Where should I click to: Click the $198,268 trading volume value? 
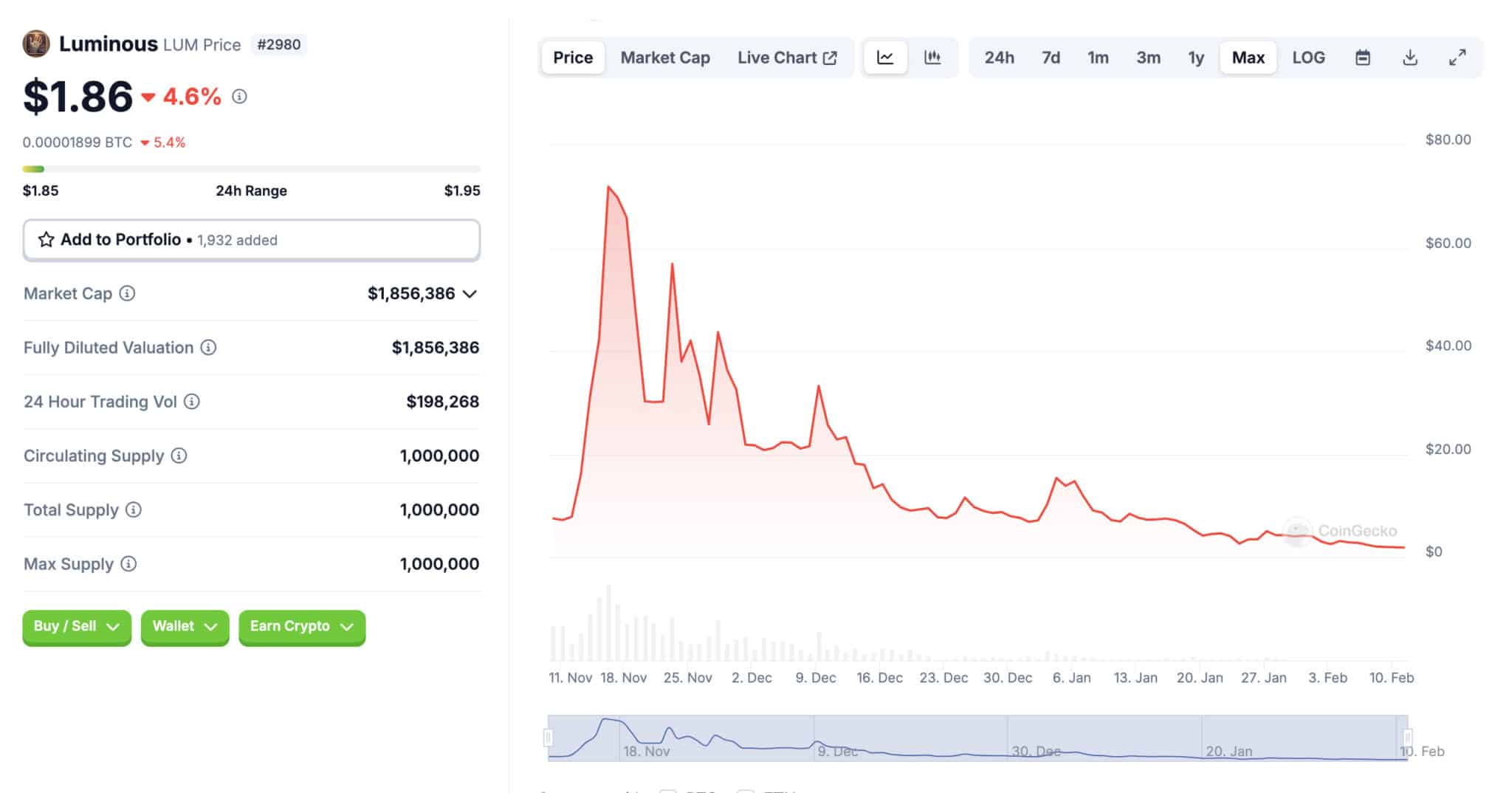(442, 402)
